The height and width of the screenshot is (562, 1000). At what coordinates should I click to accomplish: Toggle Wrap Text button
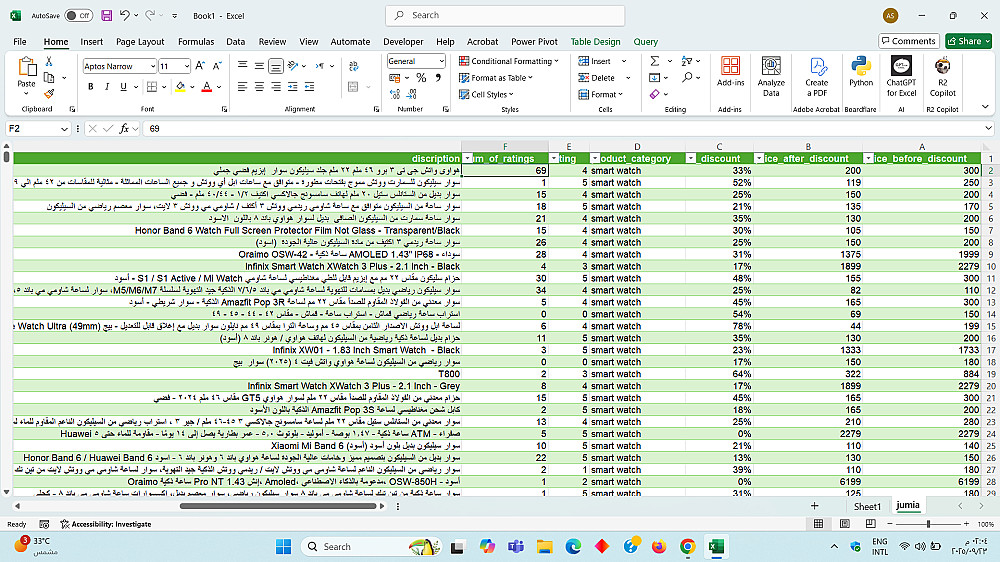tap(354, 66)
